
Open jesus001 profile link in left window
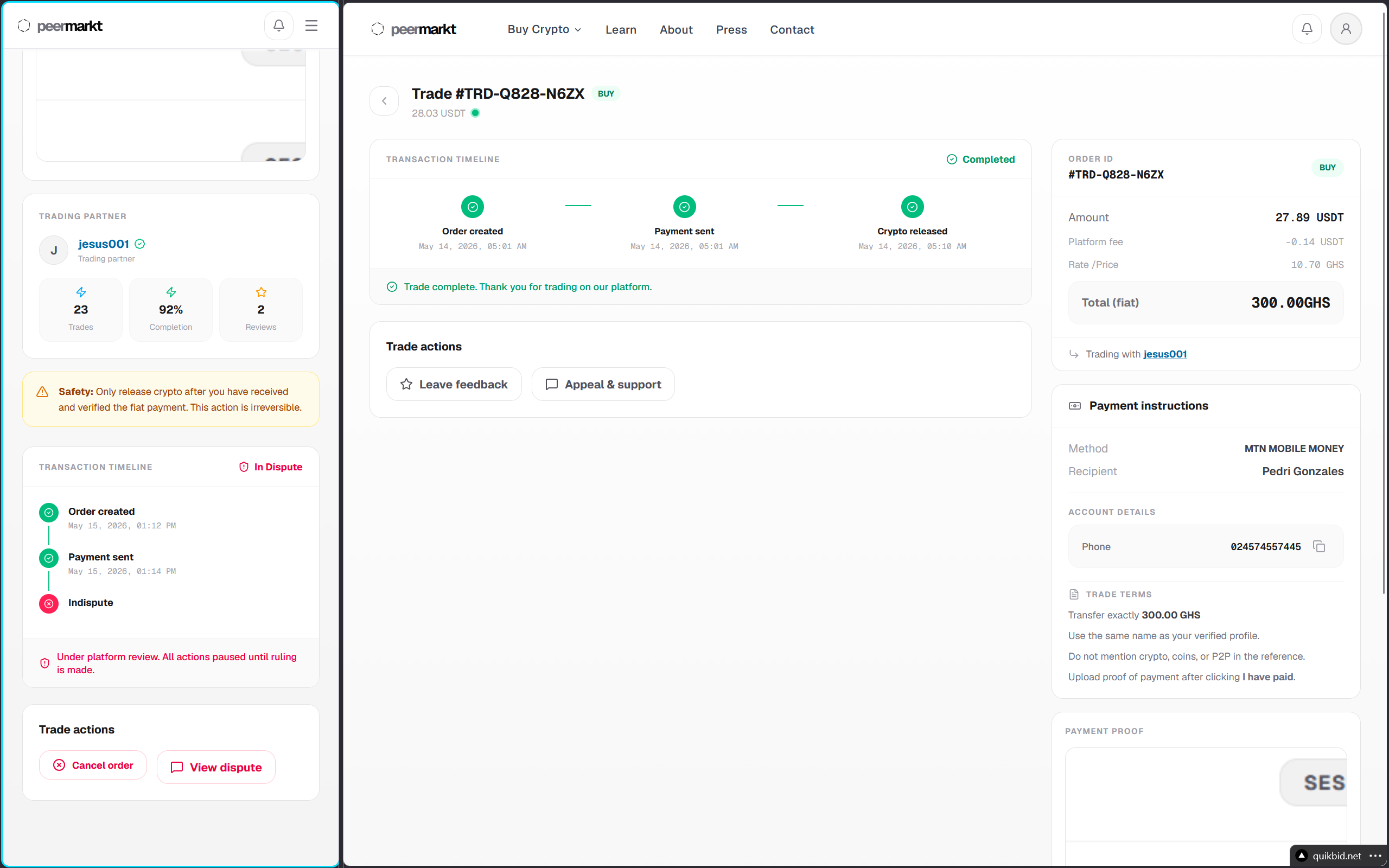(103, 244)
